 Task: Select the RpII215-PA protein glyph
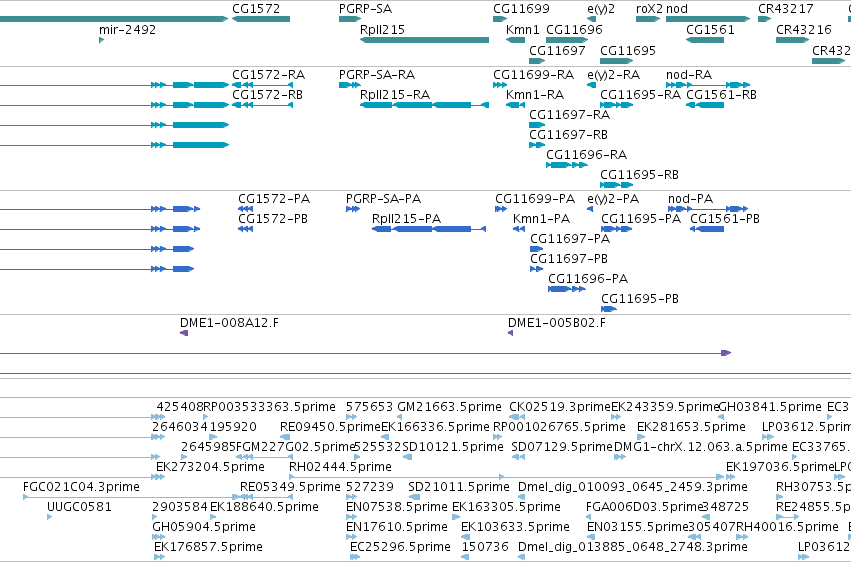click(429, 229)
